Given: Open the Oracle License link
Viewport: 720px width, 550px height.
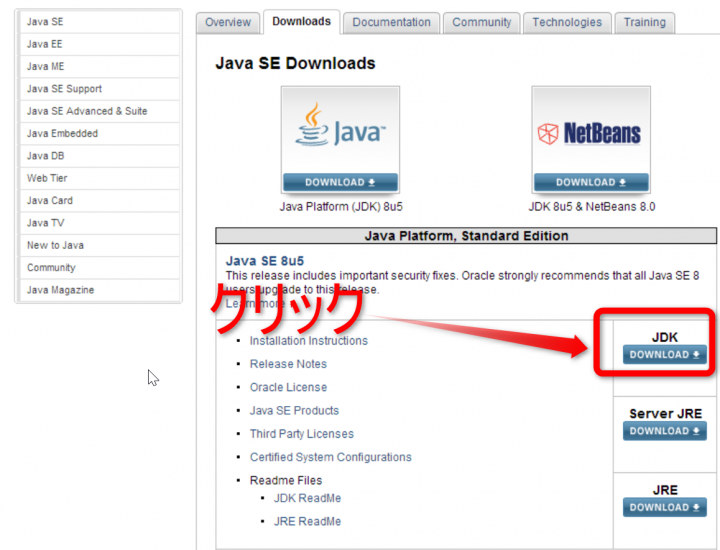Looking at the screenshot, I should [x=288, y=387].
